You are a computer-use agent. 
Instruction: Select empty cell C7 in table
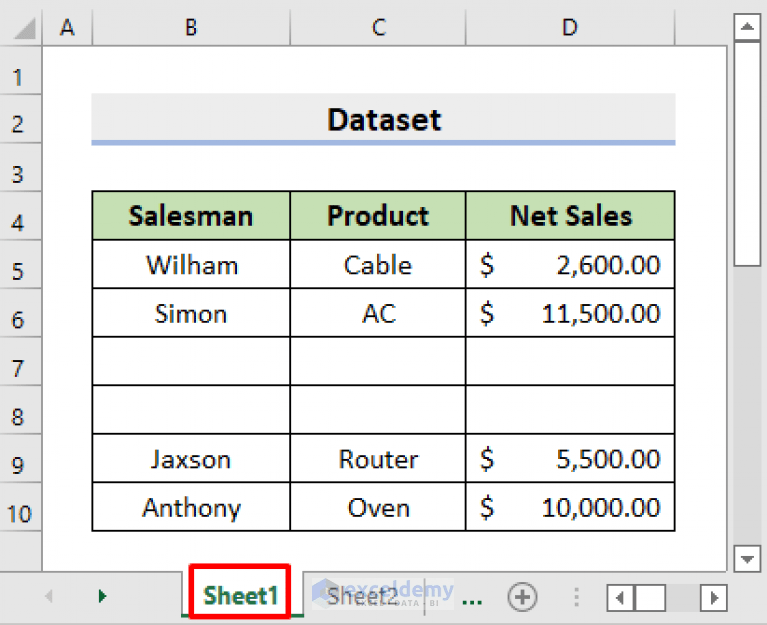(x=378, y=361)
